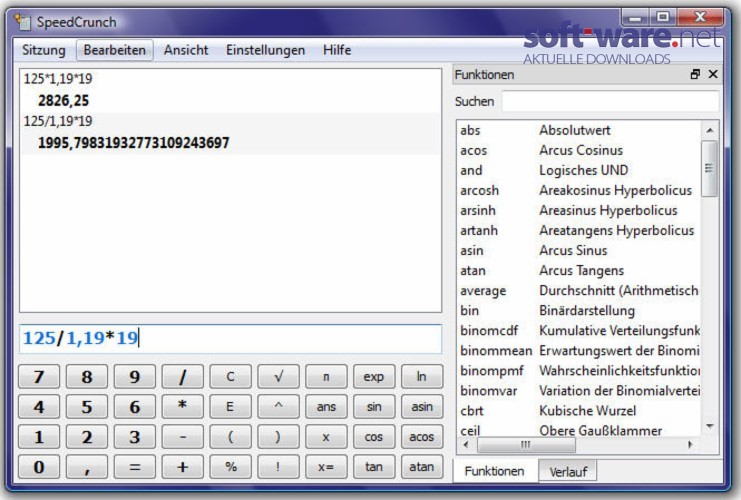741x500 pixels.
Task: Close the Funktionen dock panel
Action: 713,74
